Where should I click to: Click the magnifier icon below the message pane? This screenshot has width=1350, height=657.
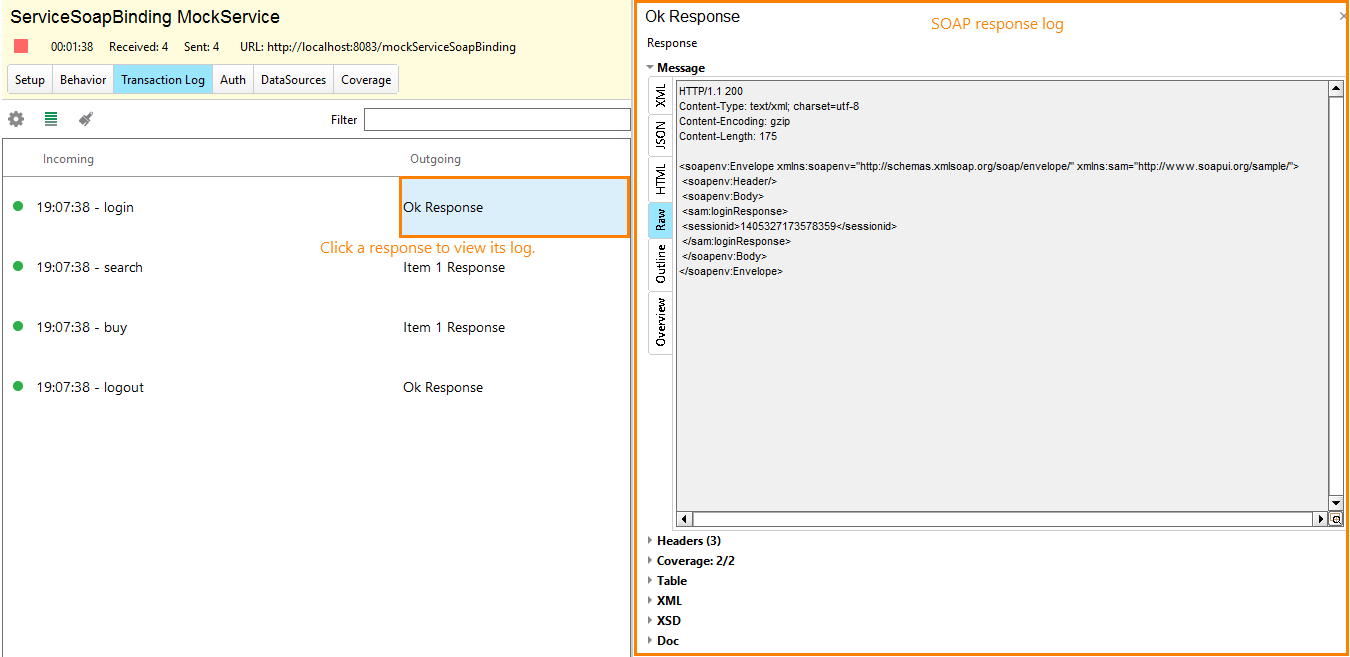click(x=1336, y=519)
